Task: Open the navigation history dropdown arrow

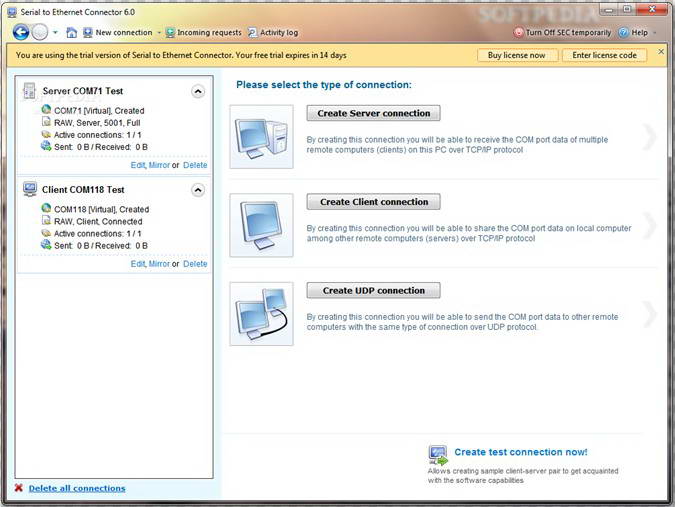Action: [55, 32]
